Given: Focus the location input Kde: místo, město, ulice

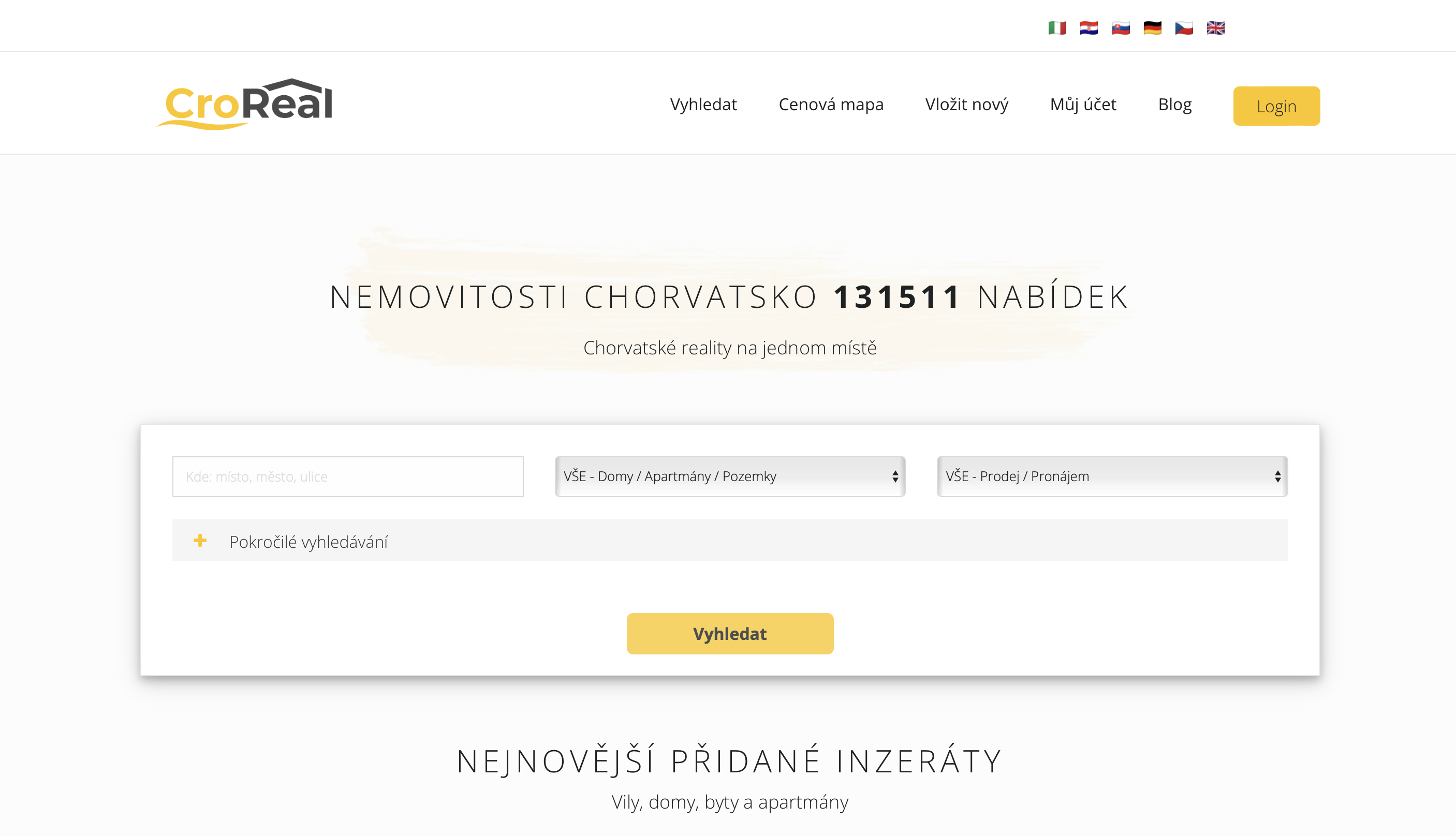Looking at the screenshot, I should pos(348,476).
